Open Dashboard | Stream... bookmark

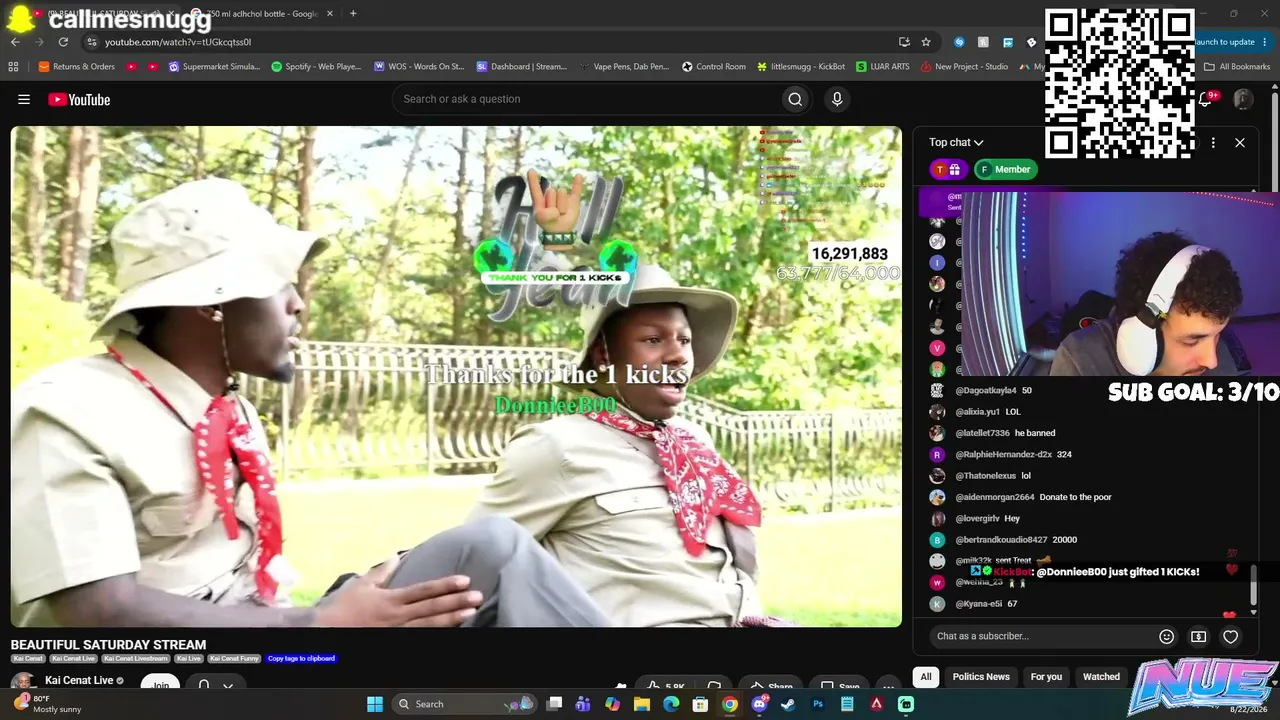(x=522, y=67)
